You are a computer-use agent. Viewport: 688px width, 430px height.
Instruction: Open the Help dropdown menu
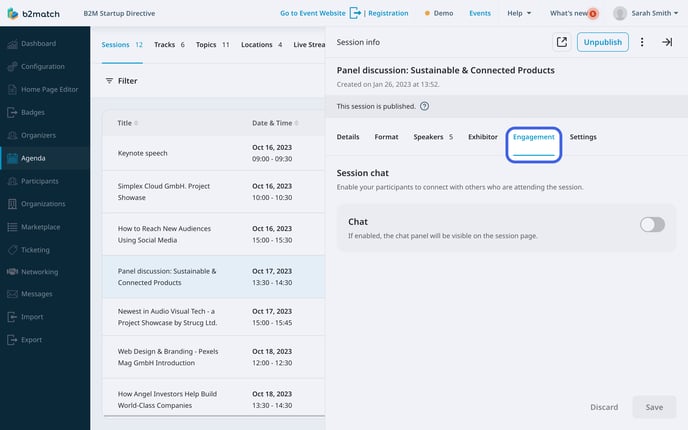pos(519,13)
